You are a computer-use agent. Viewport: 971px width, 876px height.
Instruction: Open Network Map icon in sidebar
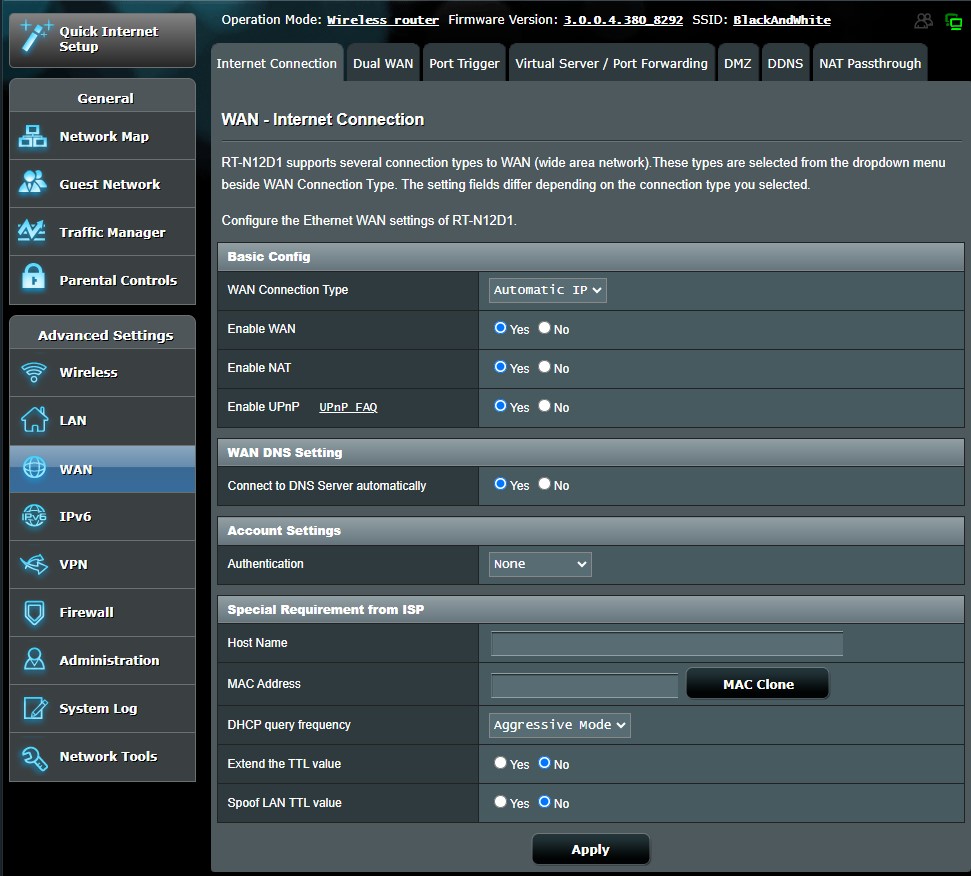tap(33, 137)
